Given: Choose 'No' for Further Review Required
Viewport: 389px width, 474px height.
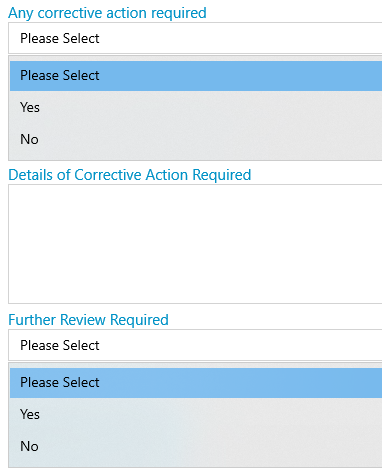Looking at the screenshot, I should [x=196, y=446].
